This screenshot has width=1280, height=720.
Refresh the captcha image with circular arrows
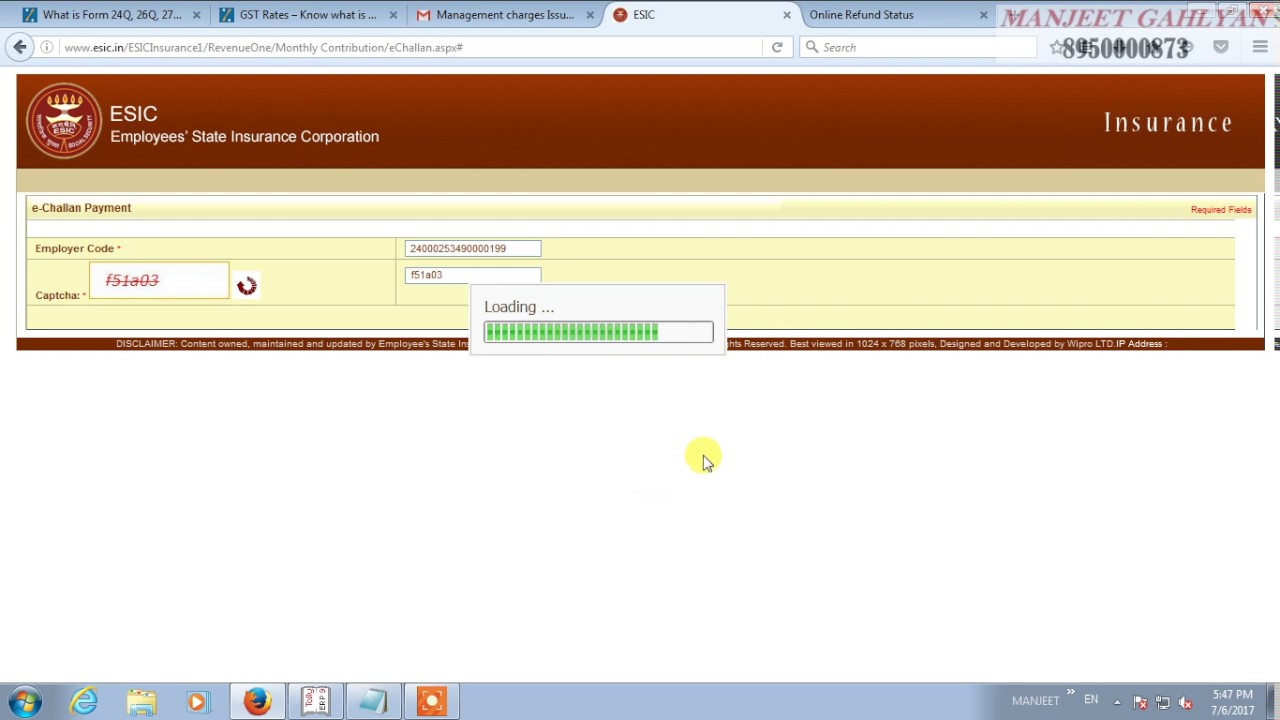click(x=247, y=286)
